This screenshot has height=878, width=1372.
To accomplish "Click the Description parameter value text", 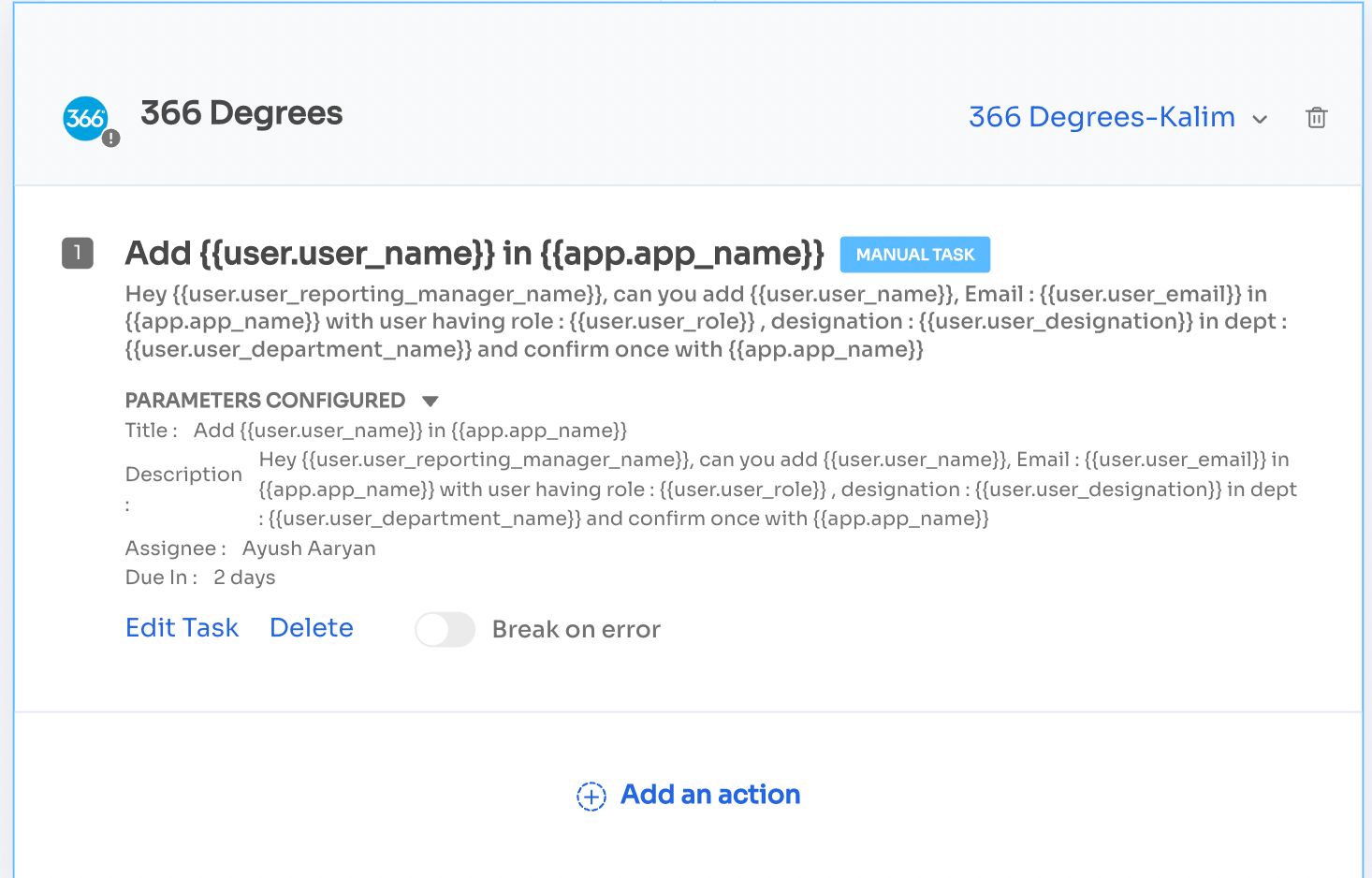I will (x=778, y=489).
